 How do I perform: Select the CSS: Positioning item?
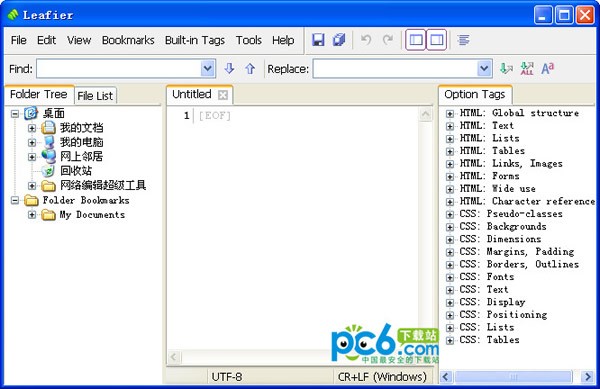click(503, 315)
